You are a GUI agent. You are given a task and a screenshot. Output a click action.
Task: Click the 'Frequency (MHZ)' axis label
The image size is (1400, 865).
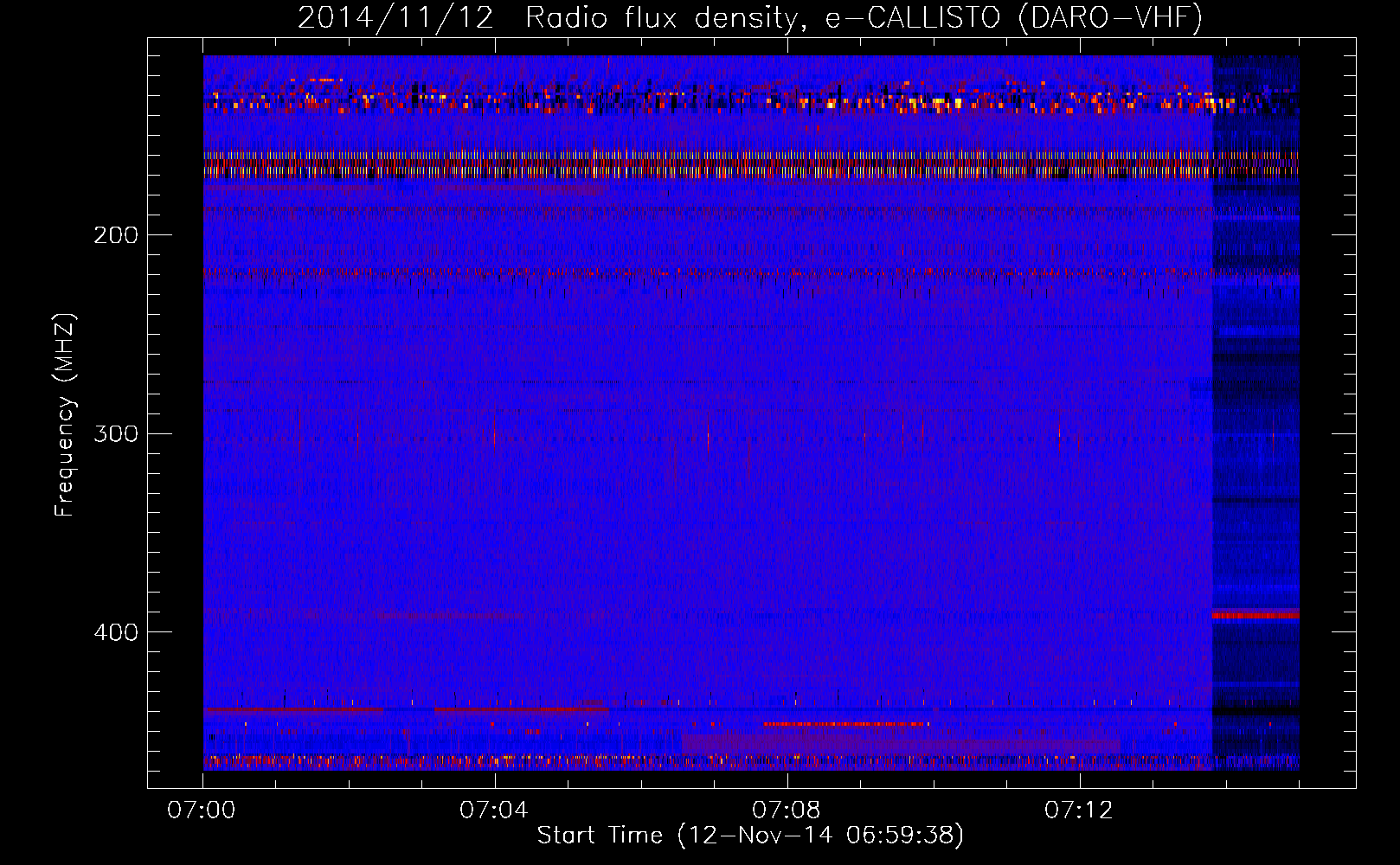click(65, 415)
